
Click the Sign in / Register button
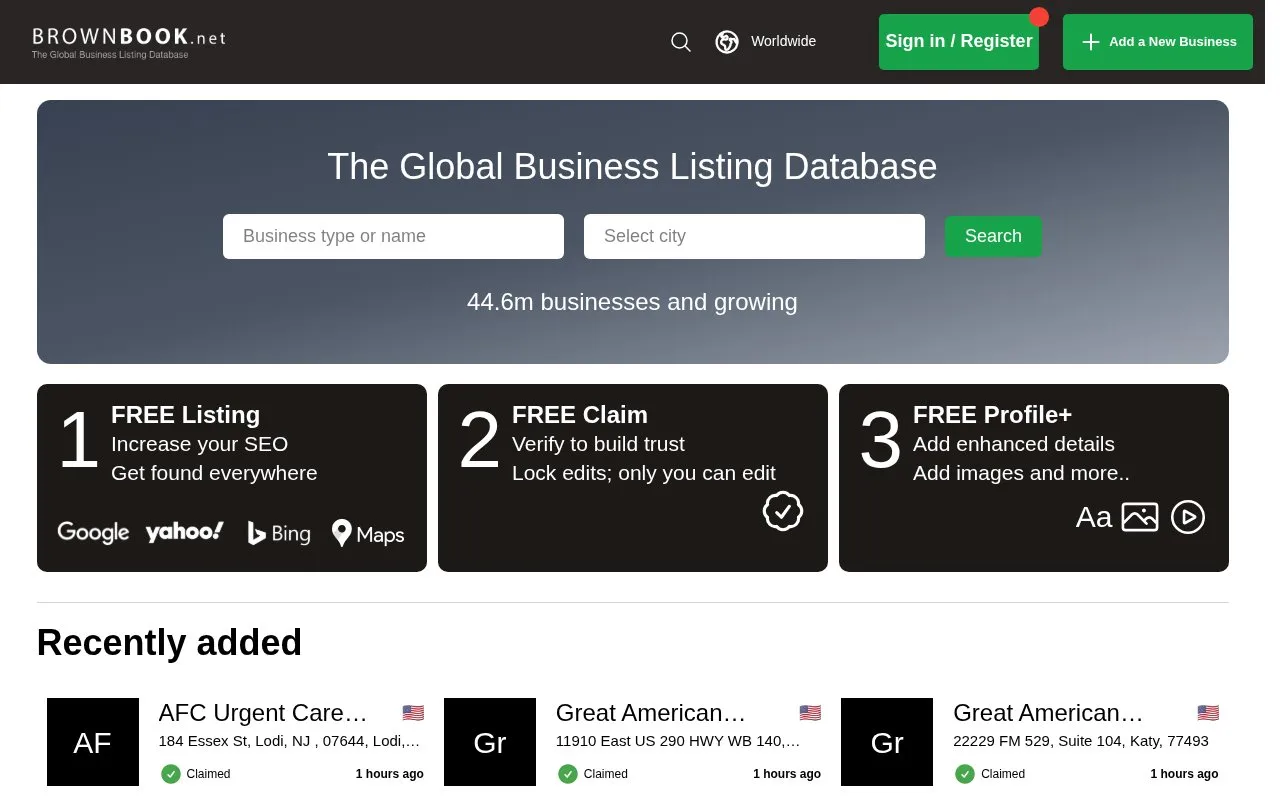pos(959,42)
